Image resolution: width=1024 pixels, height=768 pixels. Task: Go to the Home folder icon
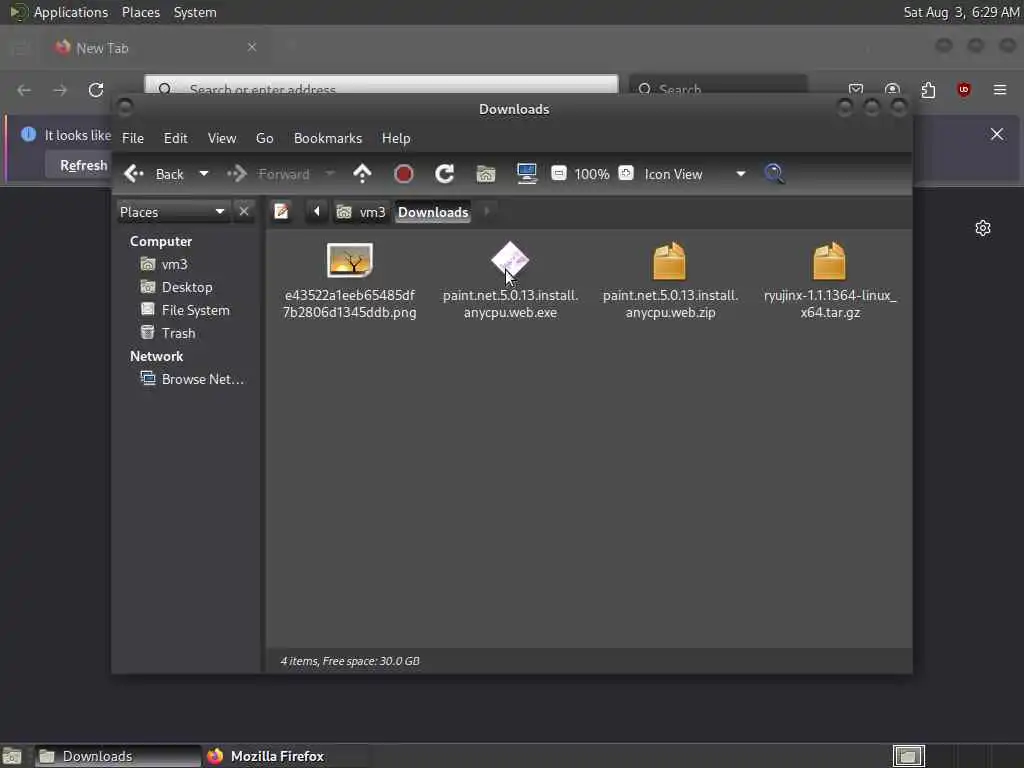(x=486, y=174)
